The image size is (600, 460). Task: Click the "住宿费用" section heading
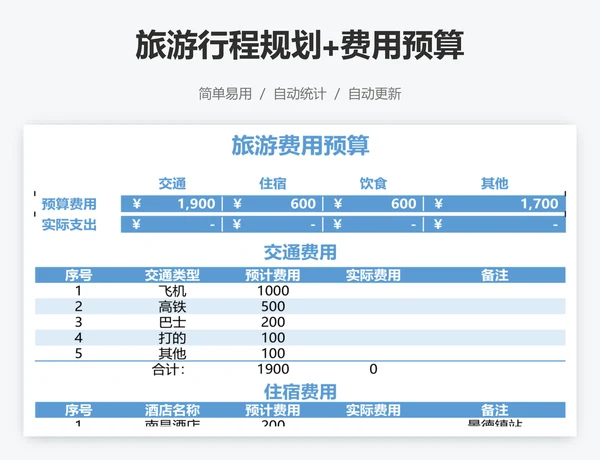point(300,392)
